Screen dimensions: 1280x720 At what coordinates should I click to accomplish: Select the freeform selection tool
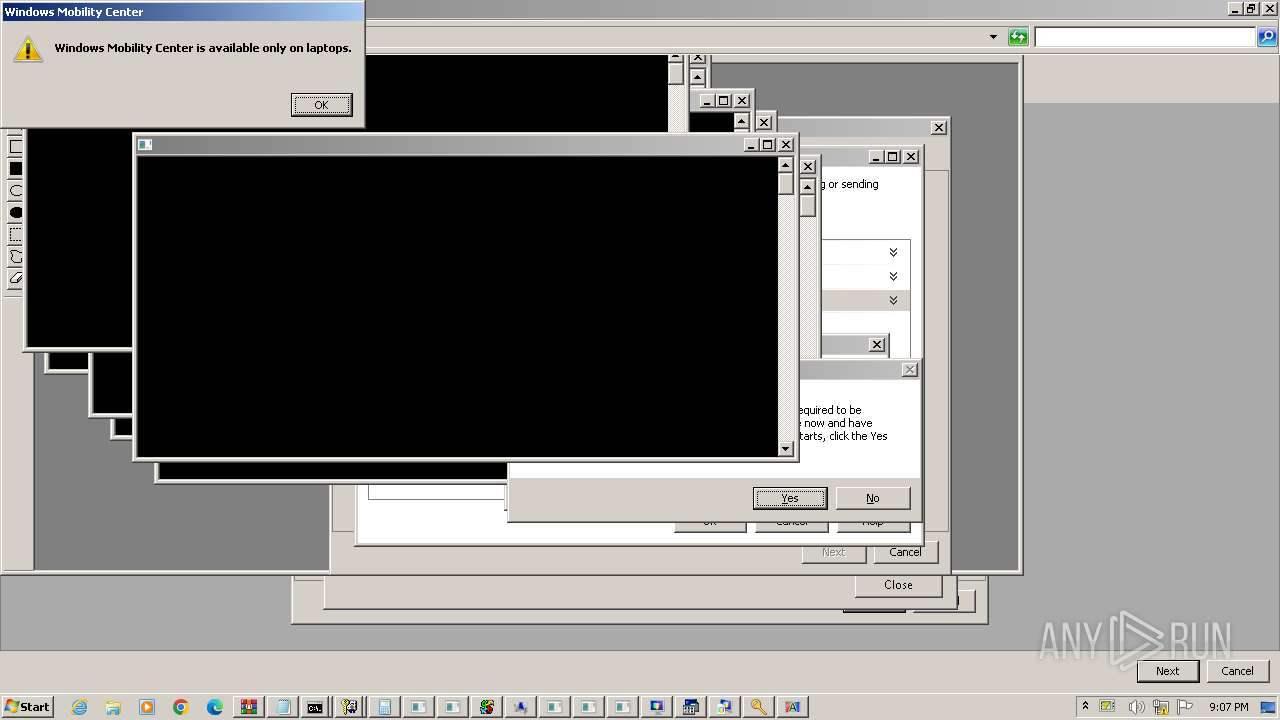click(16, 257)
